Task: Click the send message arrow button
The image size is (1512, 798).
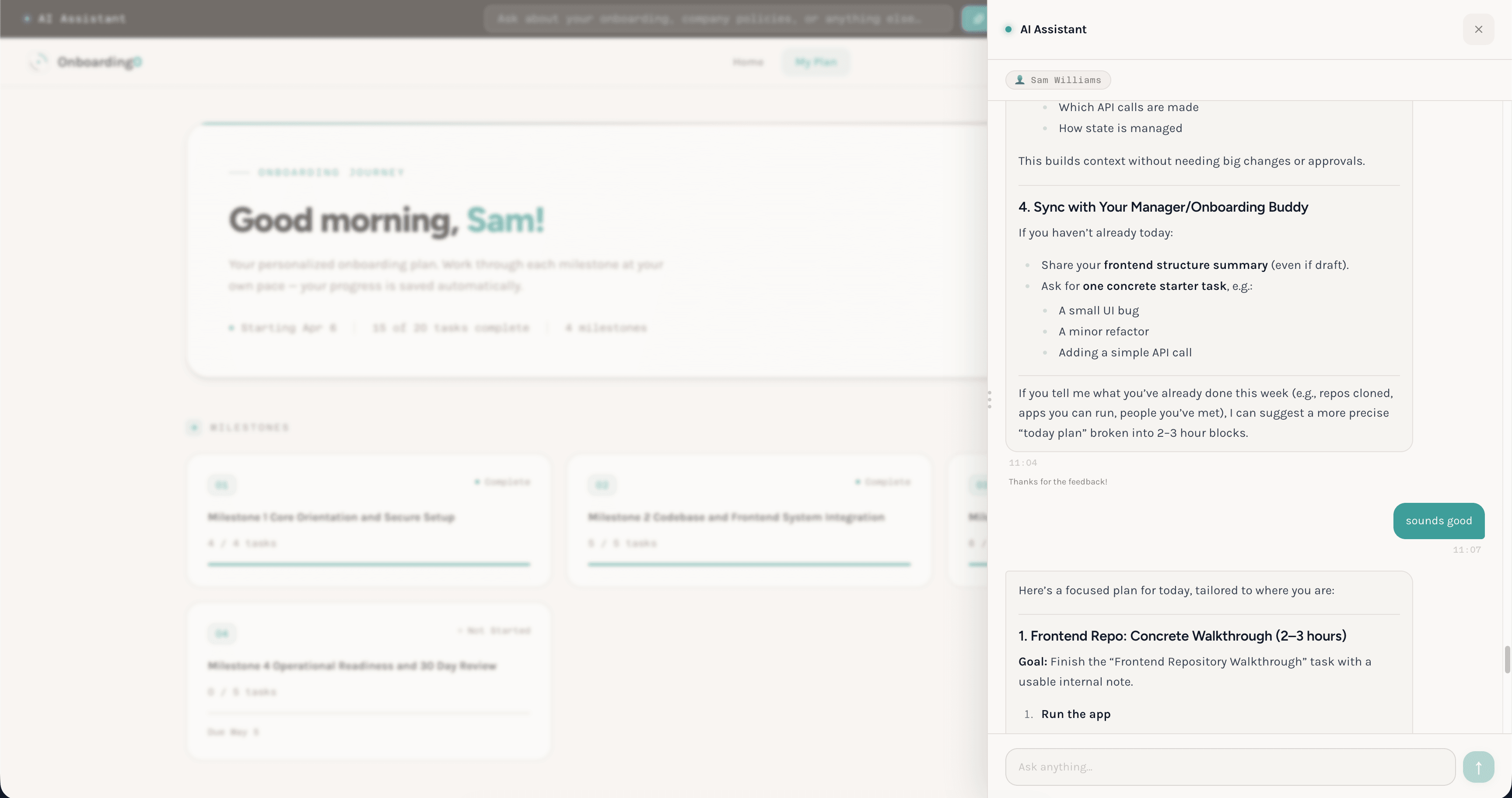Action: coord(1479,767)
